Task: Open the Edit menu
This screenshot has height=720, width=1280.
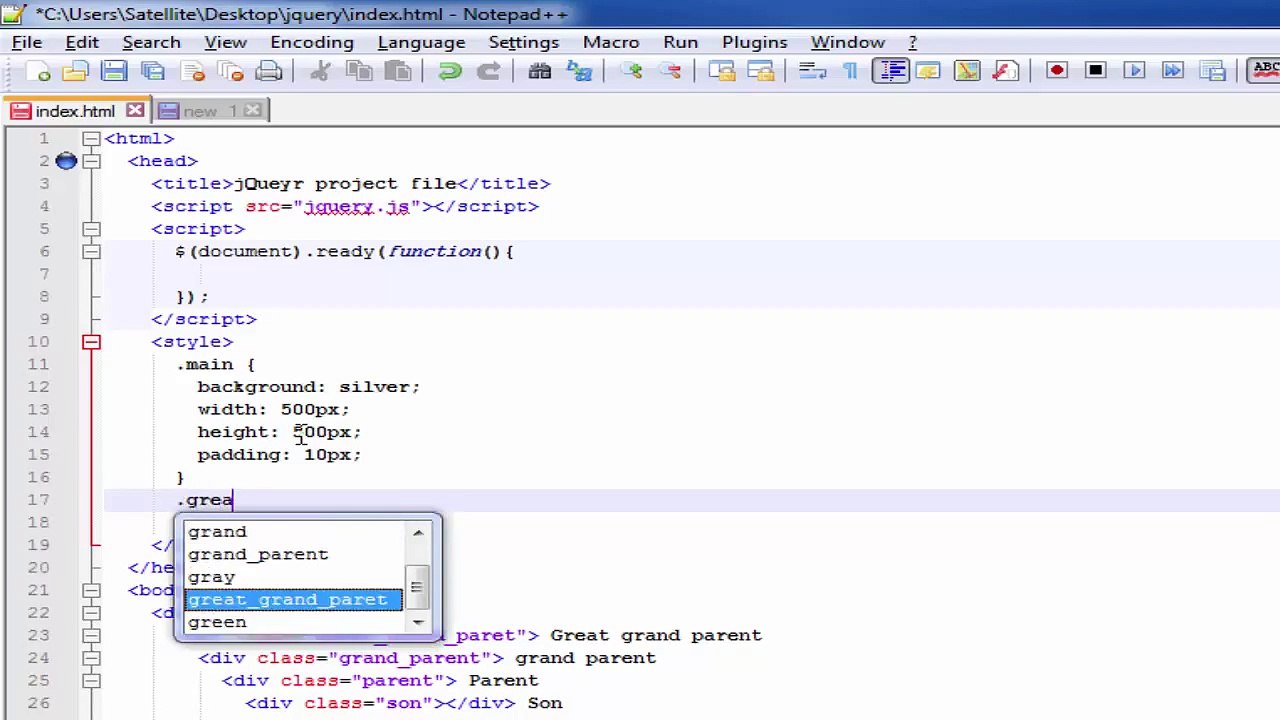Action: [x=82, y=42]
